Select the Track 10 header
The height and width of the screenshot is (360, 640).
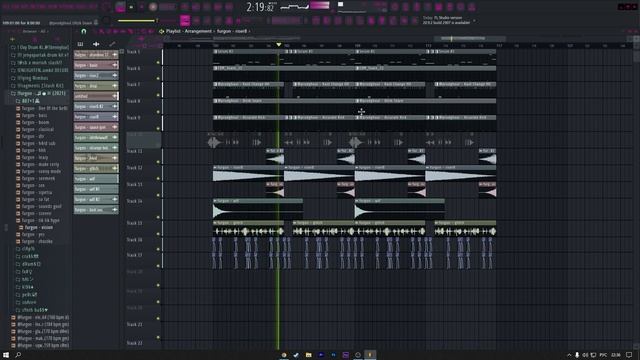[143, 140]
